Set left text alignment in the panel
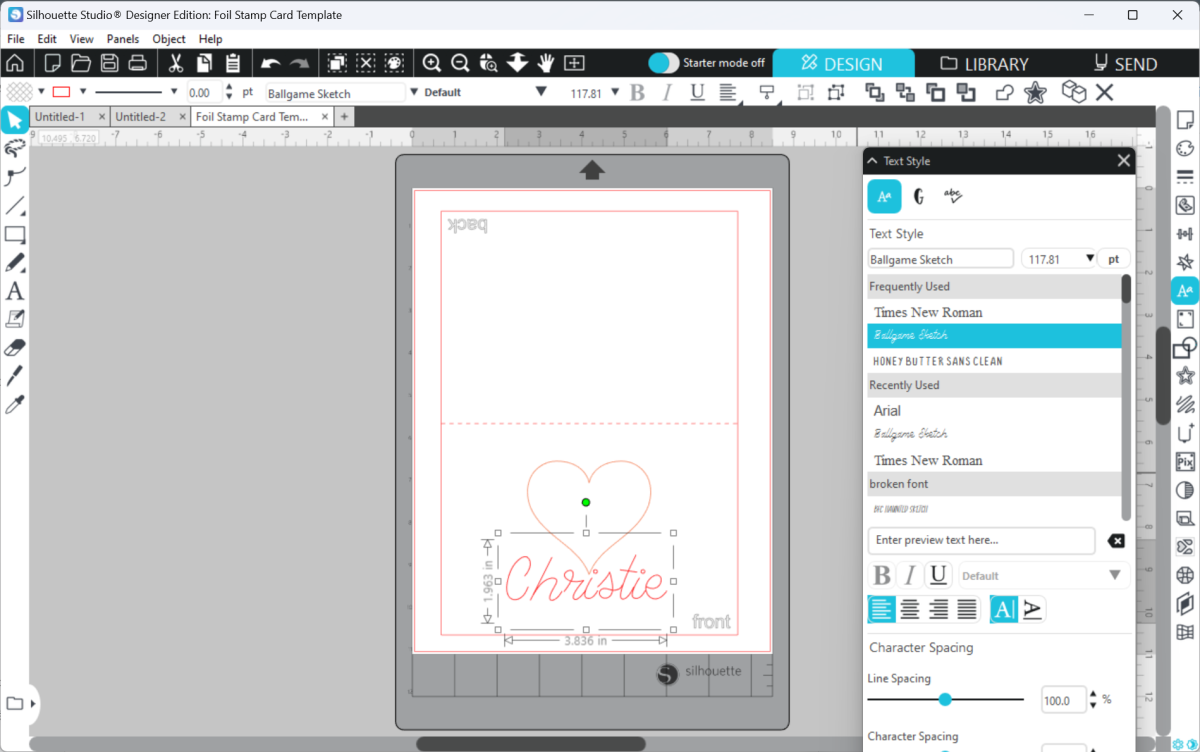The image size is (1200, 752). click(x=882, y=608)
